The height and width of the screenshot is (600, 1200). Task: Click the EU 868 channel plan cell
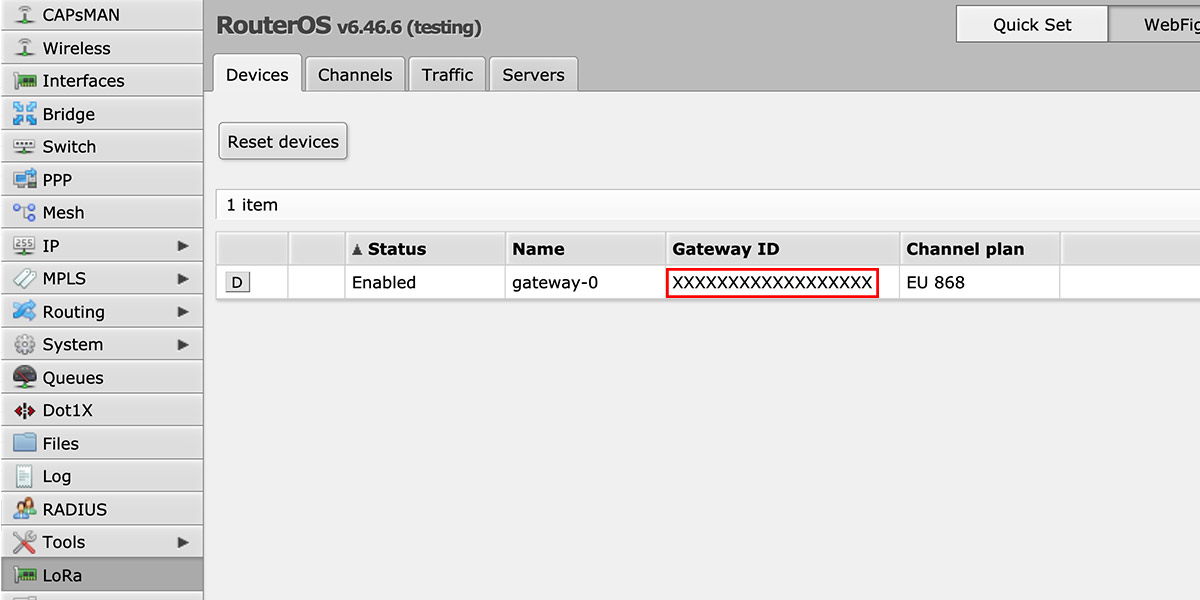pyautogui.click(x=980, y=283)
